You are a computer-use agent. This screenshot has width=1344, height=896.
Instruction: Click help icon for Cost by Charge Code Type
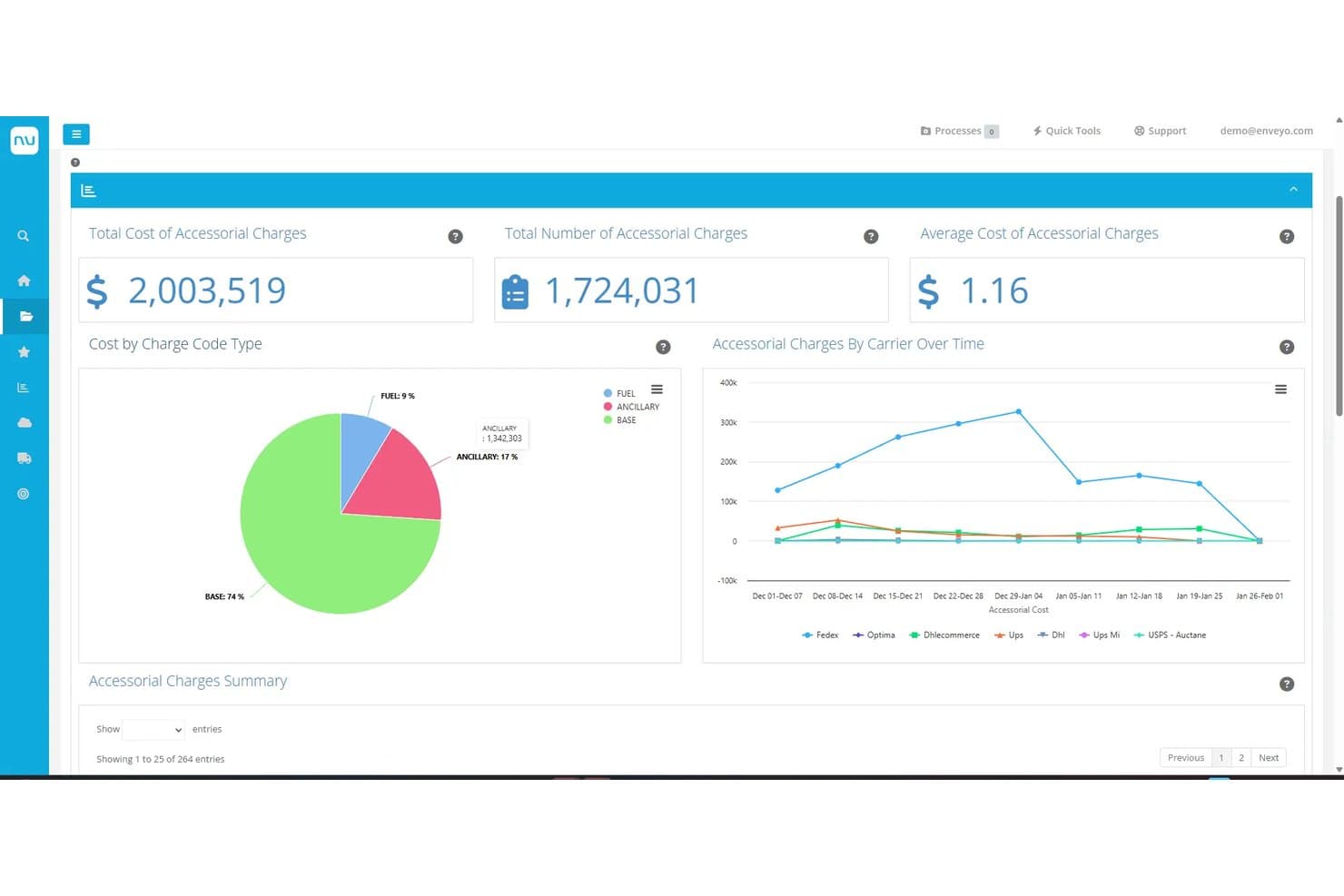(x=663, y=348)
